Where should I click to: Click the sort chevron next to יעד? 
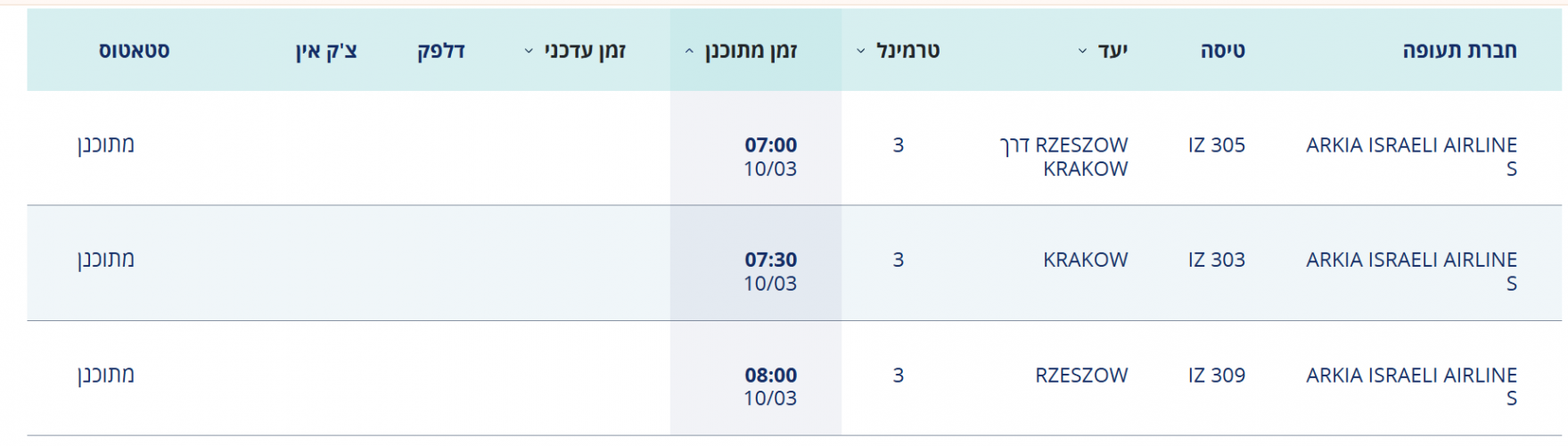pyautogui.click(x=1082, y=52)
